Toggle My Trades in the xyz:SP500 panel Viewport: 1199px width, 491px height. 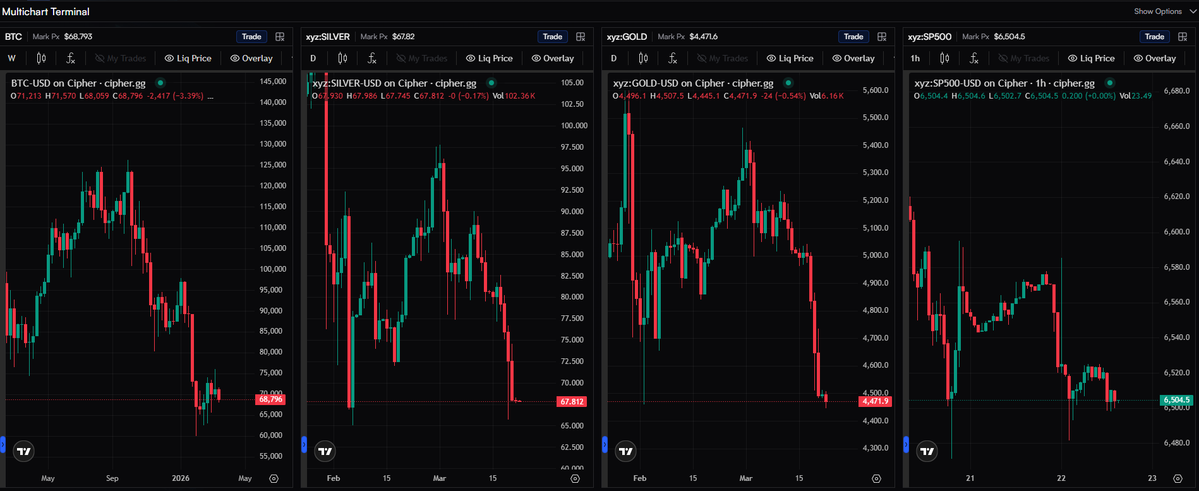pyautogui.click(x=1024, y=58)
